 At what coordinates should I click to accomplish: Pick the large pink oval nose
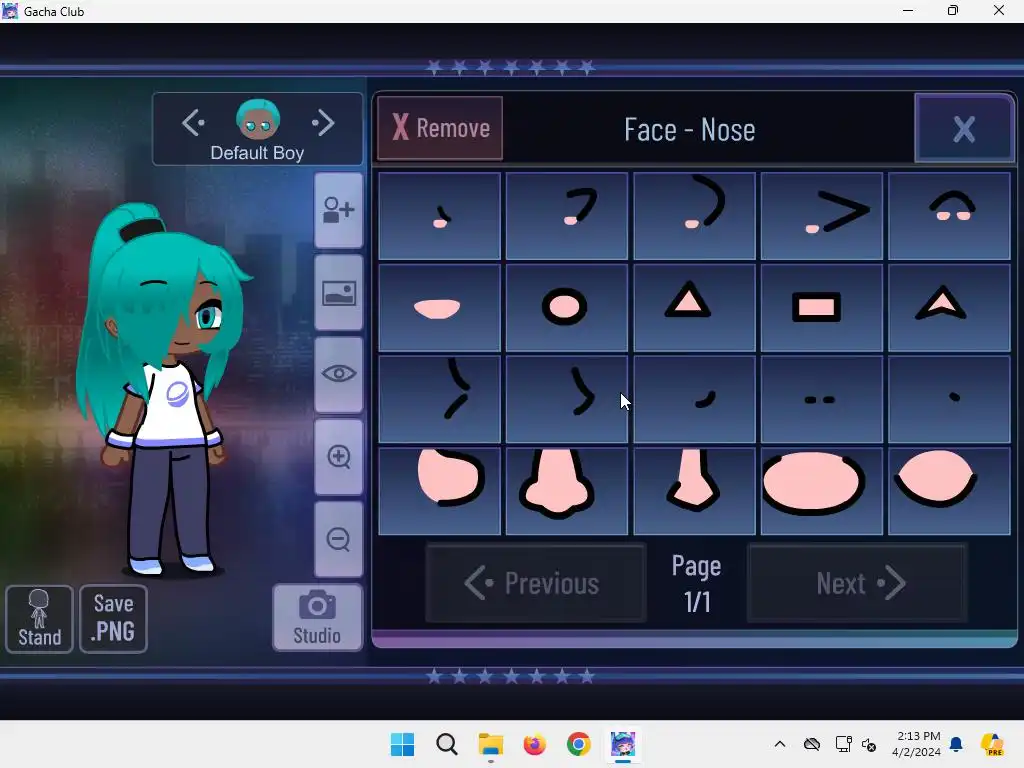pyautogui.click(x=822, y=490)
